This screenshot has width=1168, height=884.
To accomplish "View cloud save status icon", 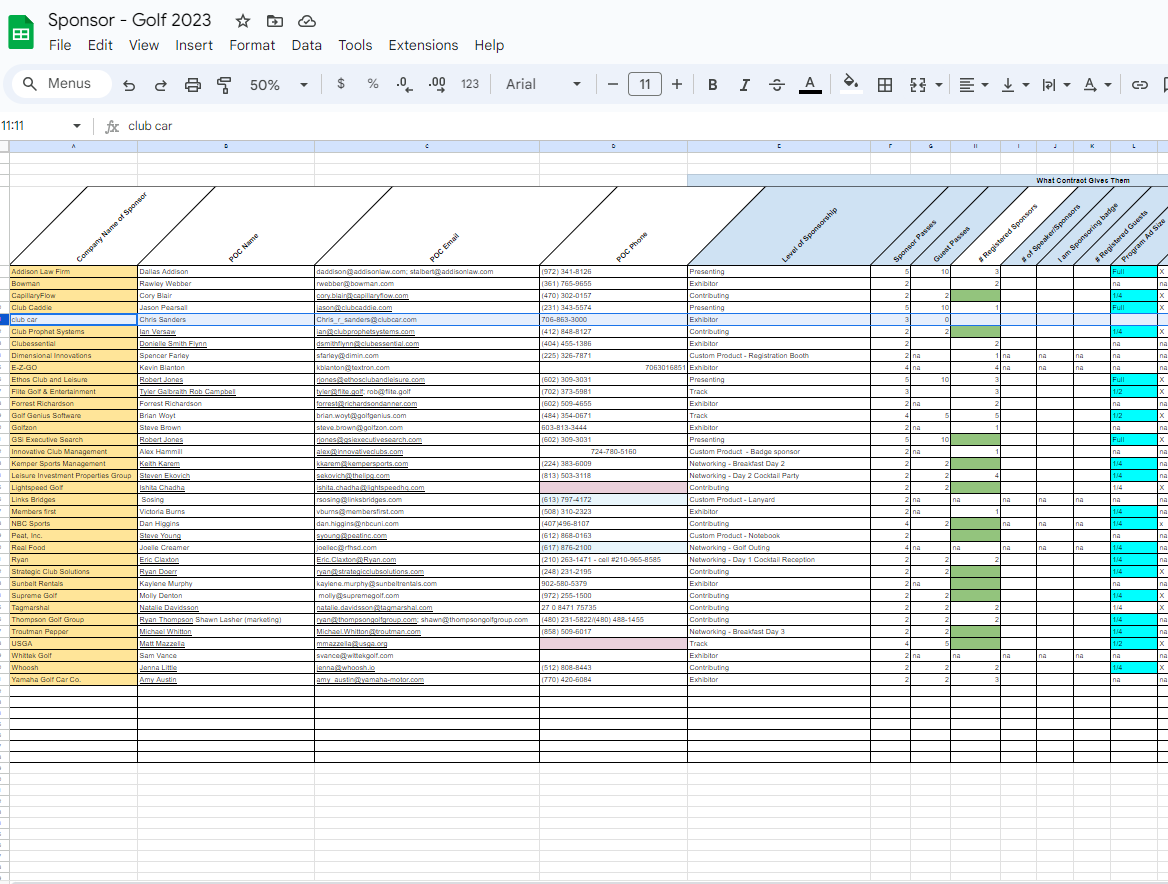I will pos(306,21).
